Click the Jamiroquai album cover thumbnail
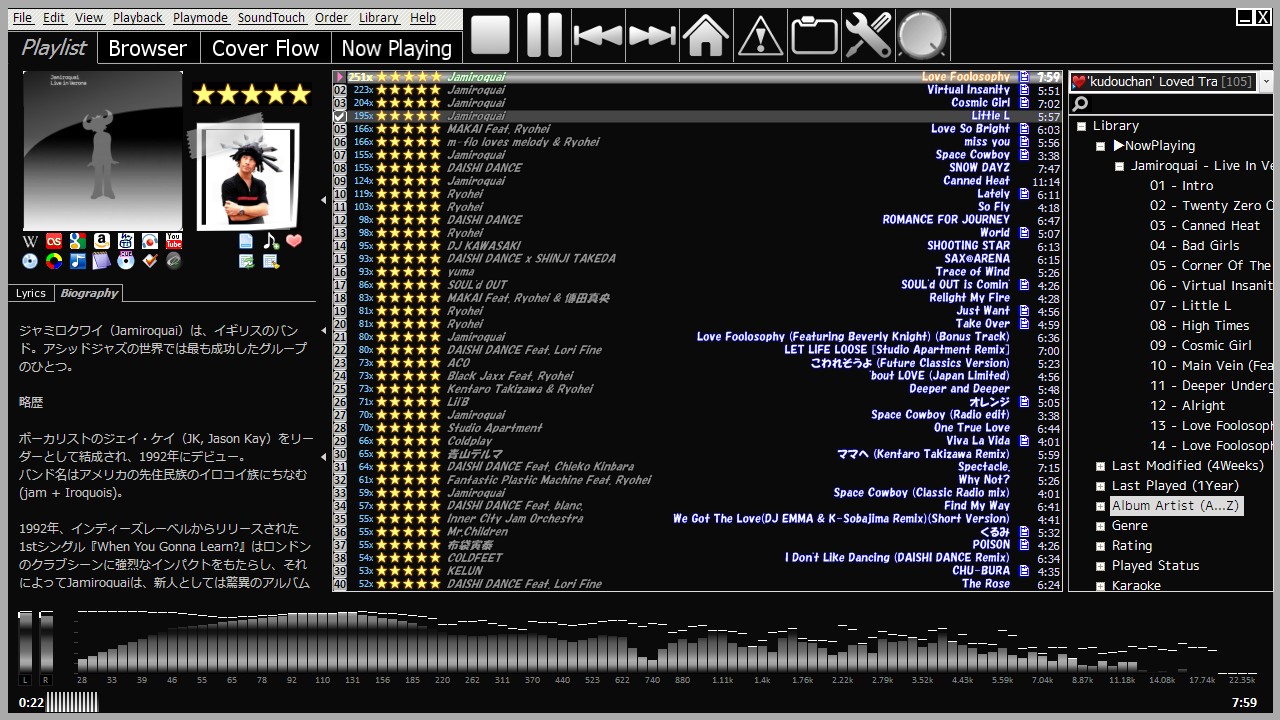 103,150
